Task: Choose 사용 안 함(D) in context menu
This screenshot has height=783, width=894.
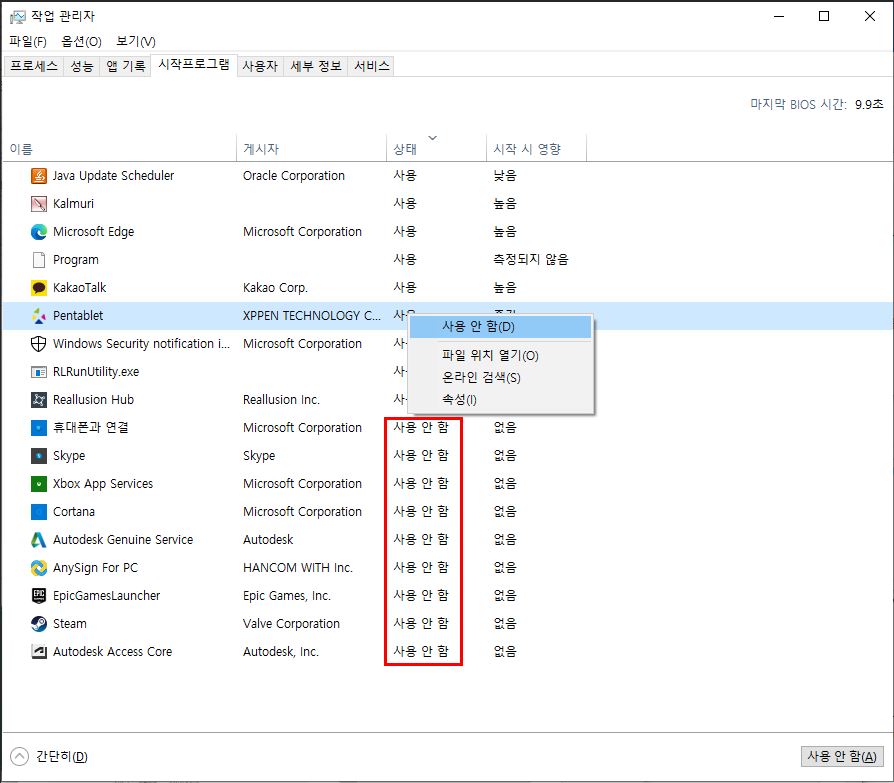Action: pos(500,327)
